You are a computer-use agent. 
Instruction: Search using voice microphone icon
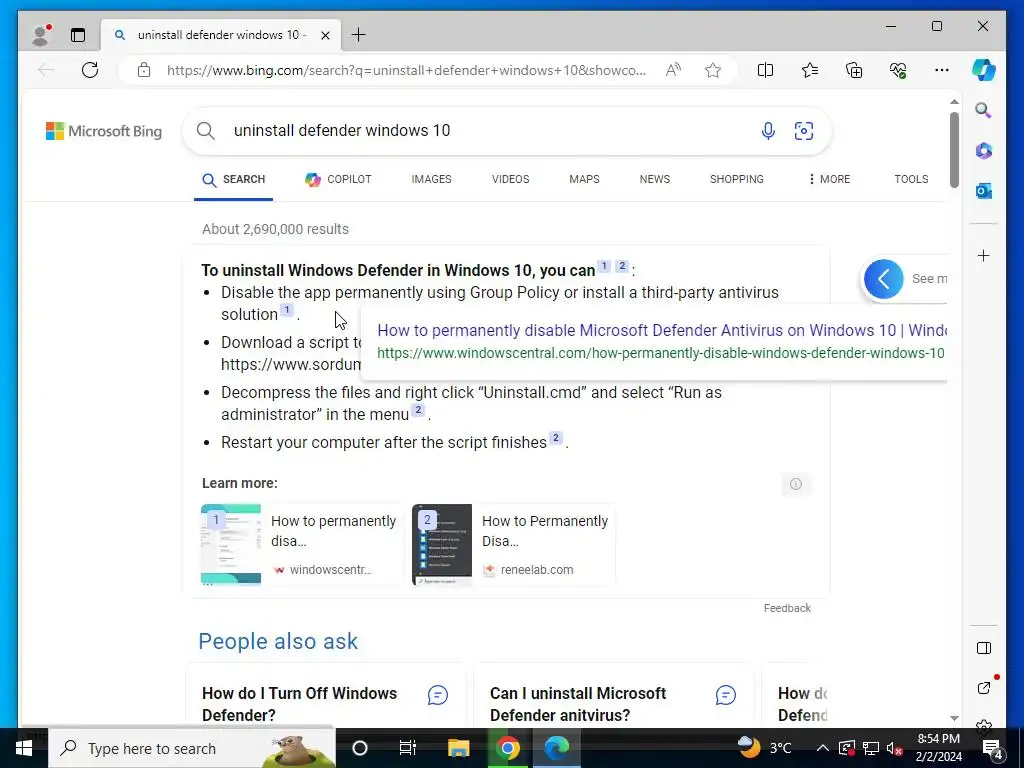tap(768, 131)
